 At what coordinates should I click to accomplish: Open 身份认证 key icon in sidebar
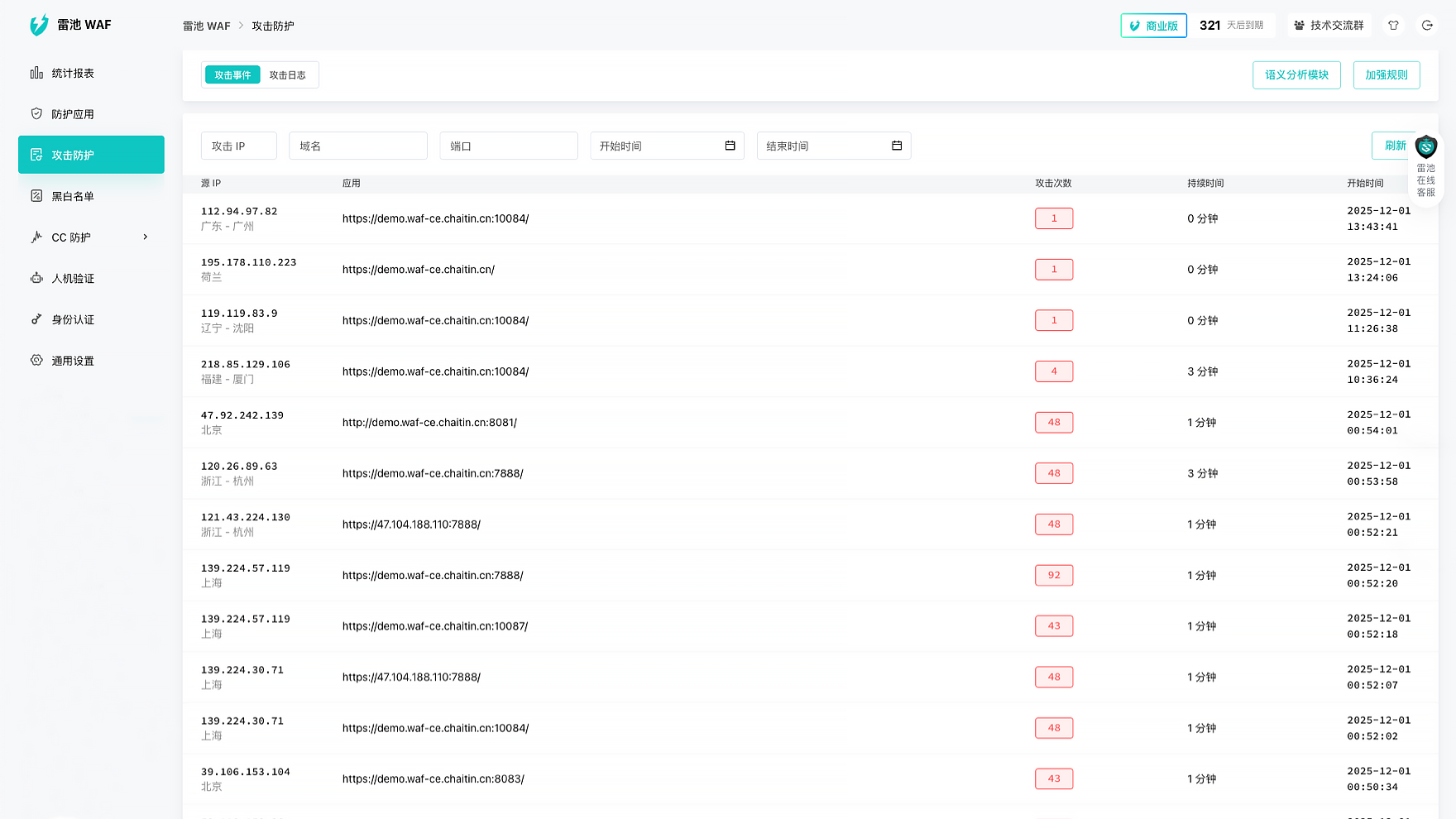tap(36, 319)
